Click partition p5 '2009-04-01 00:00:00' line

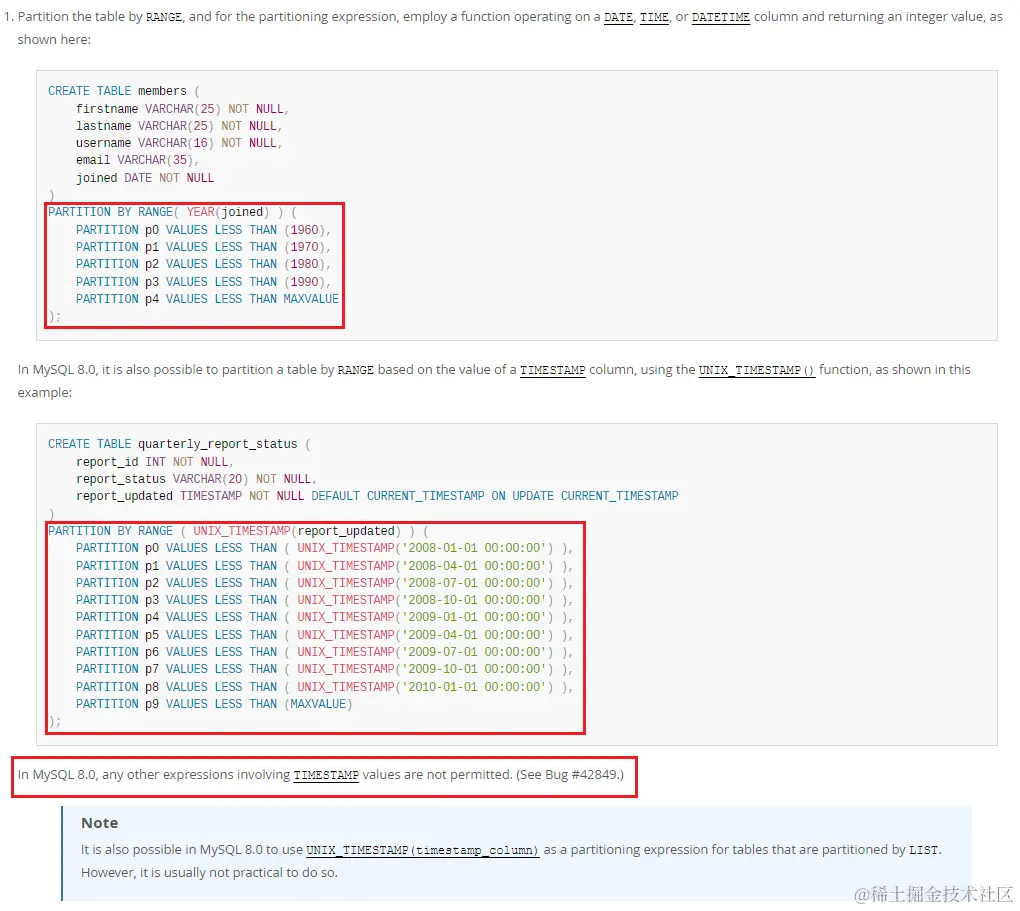324,635
